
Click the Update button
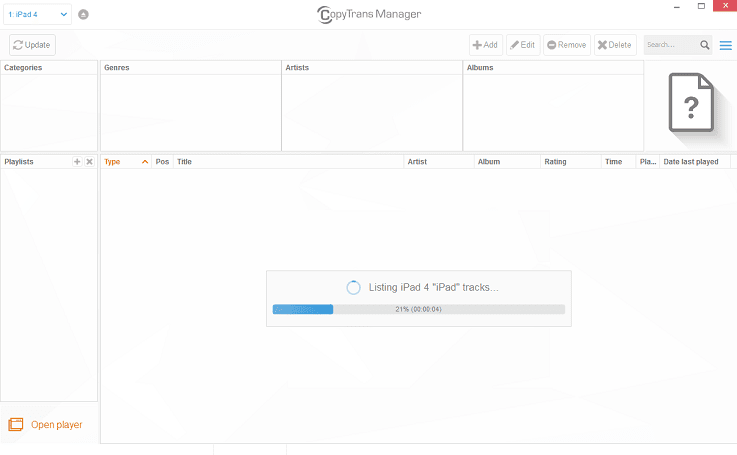(x=32, y=45)
